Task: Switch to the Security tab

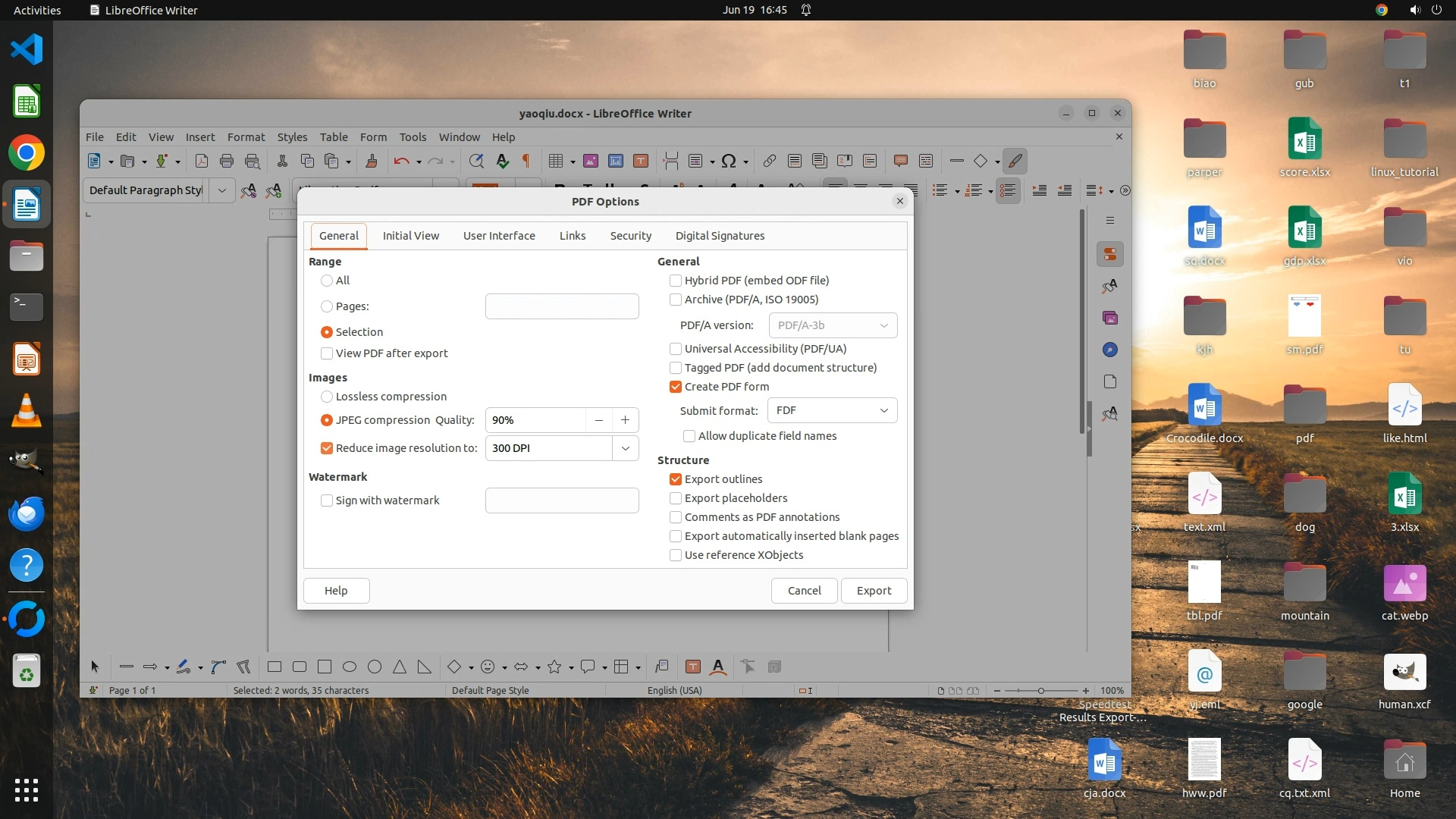Action: tap(630, 236)
